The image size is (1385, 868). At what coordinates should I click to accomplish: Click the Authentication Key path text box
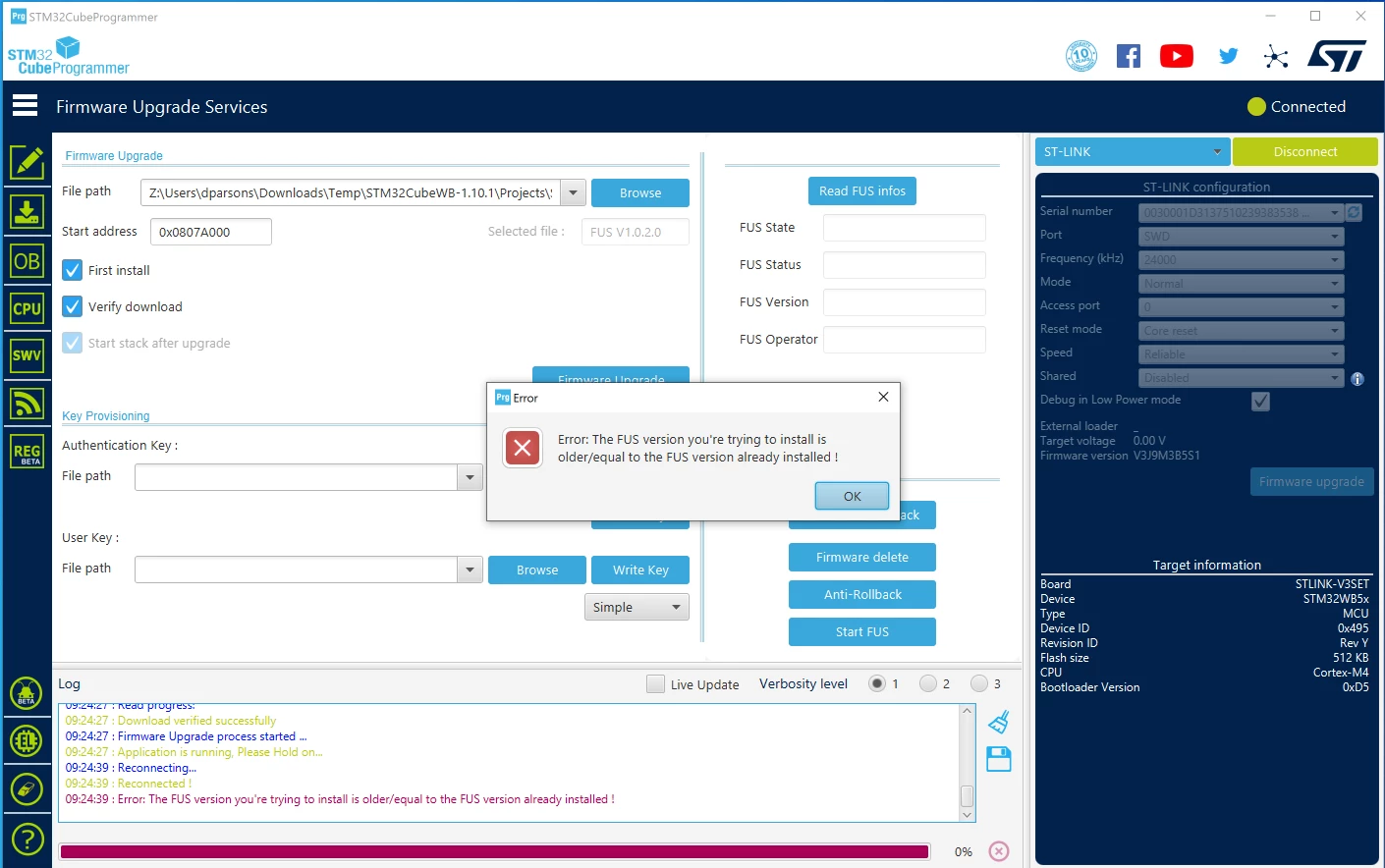tap(296, 477)
